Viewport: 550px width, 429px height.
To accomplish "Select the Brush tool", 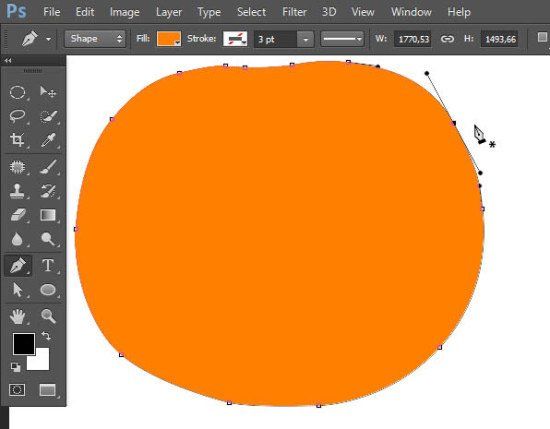I will 48,167.
